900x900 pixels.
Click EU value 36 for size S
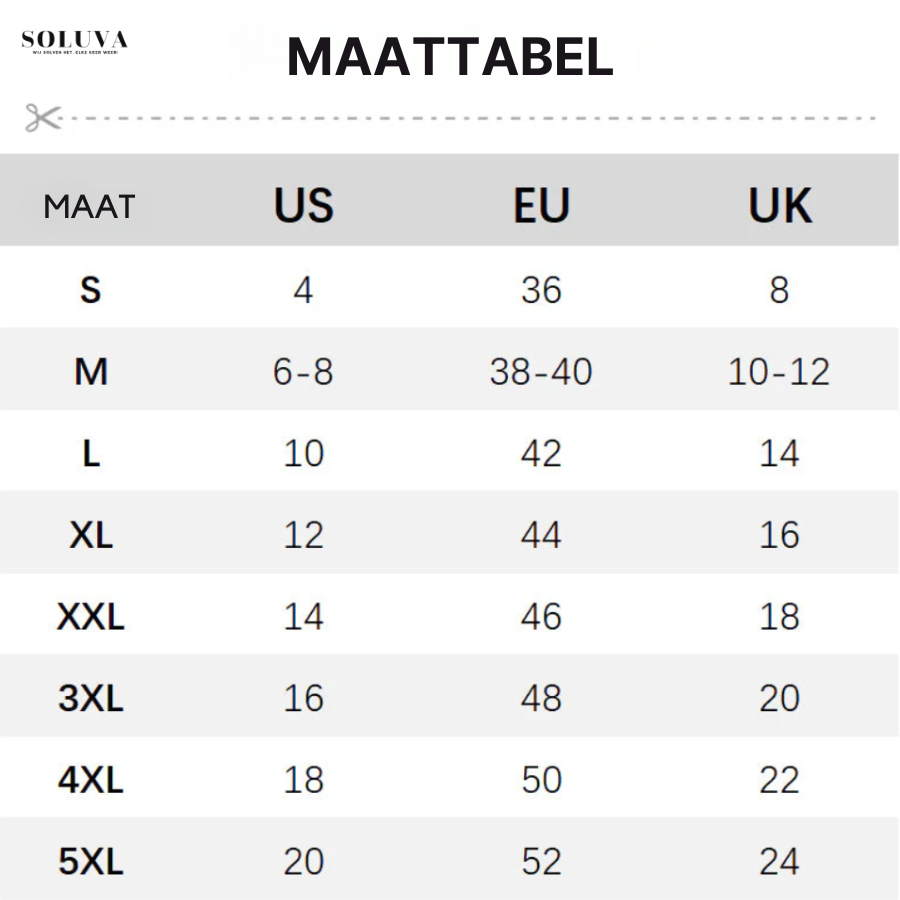coord(541,290)
